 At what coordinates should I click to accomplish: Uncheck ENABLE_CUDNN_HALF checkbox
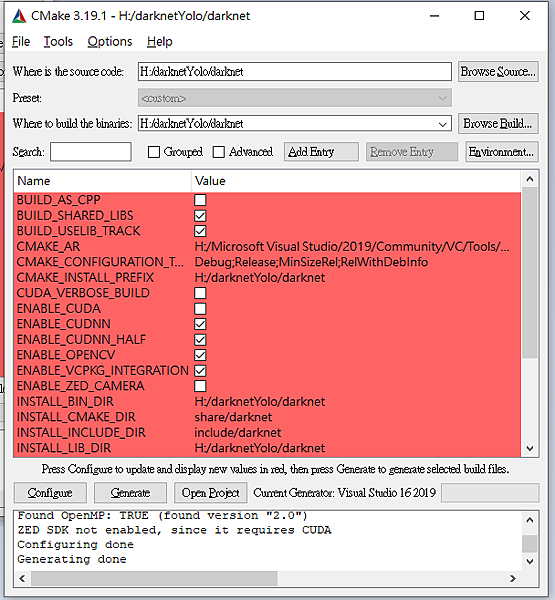(x=200, y=340)
